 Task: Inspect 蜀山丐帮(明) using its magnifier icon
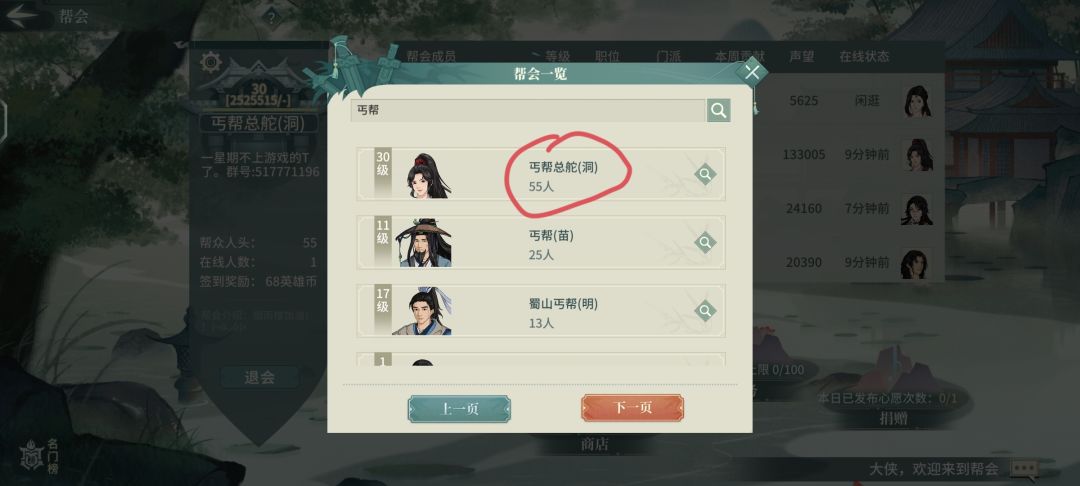click(705, 311)
